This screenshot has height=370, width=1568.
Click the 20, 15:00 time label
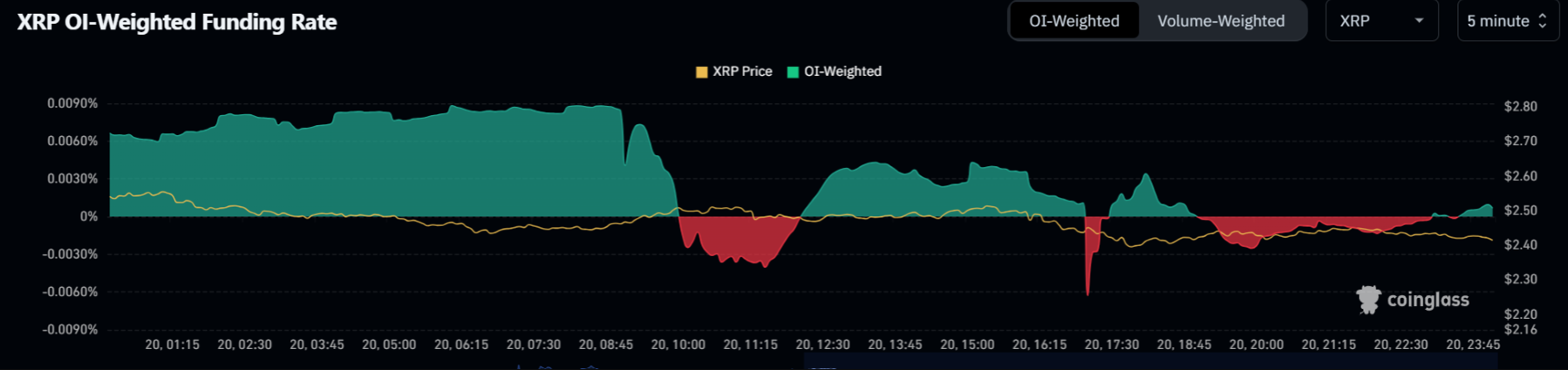(967, 344)
